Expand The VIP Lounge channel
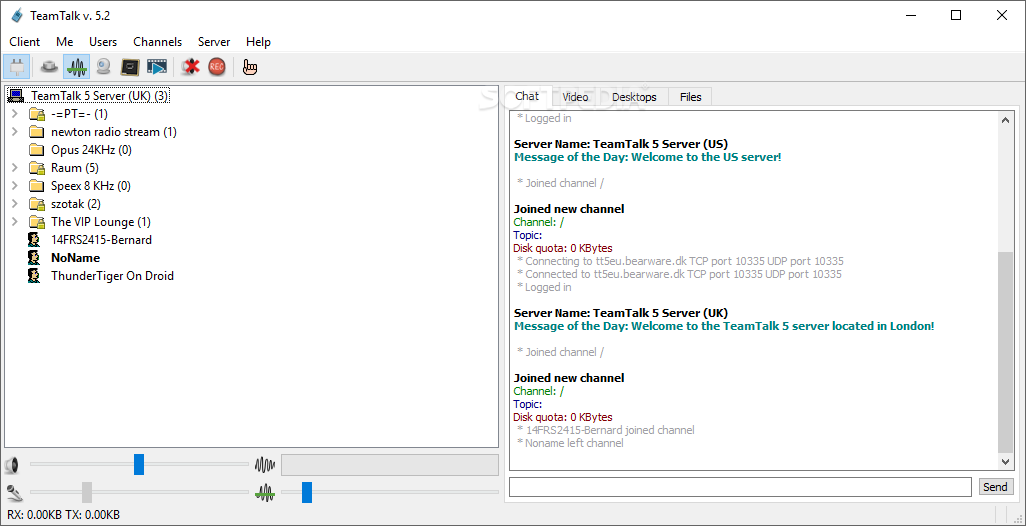 click(x=14, y=222)
